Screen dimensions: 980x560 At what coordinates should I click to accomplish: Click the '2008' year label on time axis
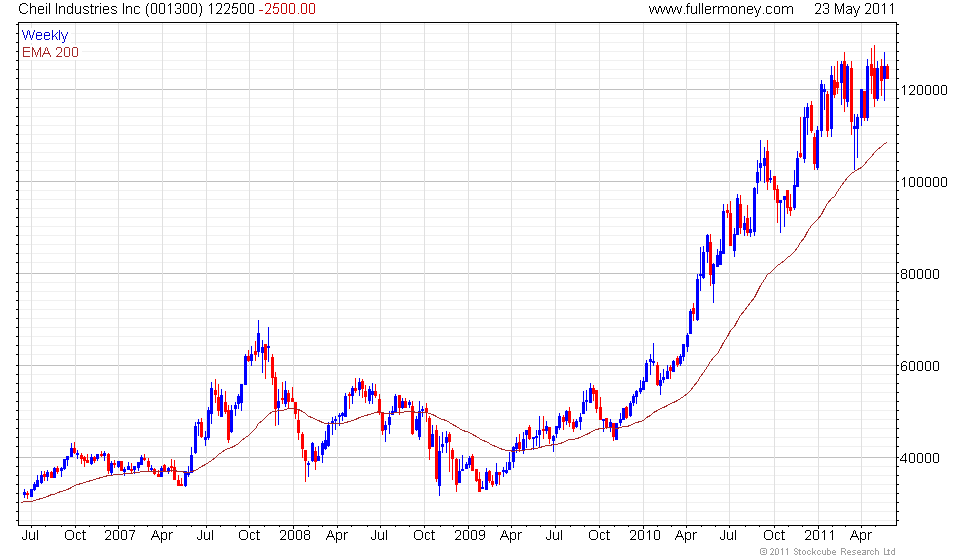pos(294,536)
